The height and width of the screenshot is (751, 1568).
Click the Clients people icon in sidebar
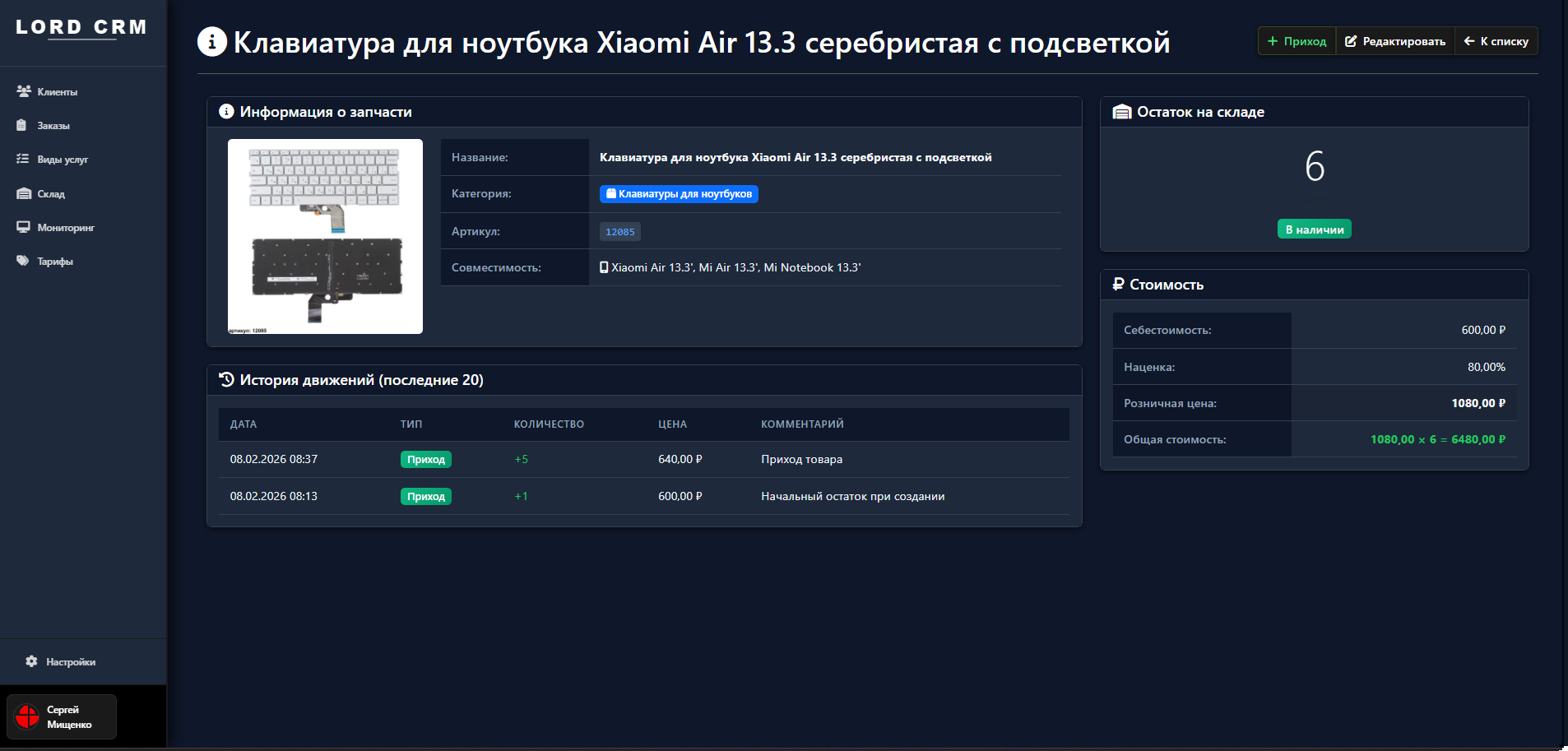coord(24,91)
